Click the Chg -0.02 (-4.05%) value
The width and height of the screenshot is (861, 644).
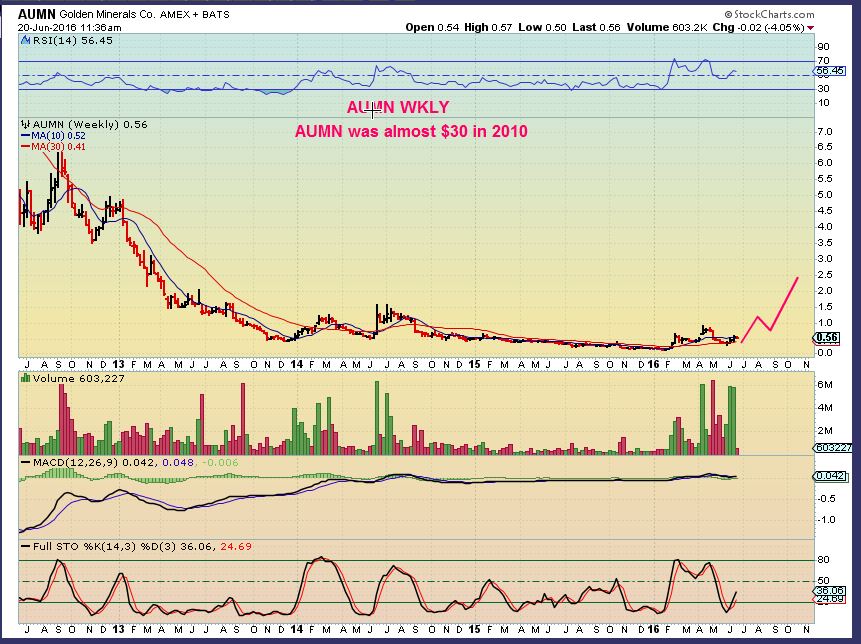click(x=758, y=27)
